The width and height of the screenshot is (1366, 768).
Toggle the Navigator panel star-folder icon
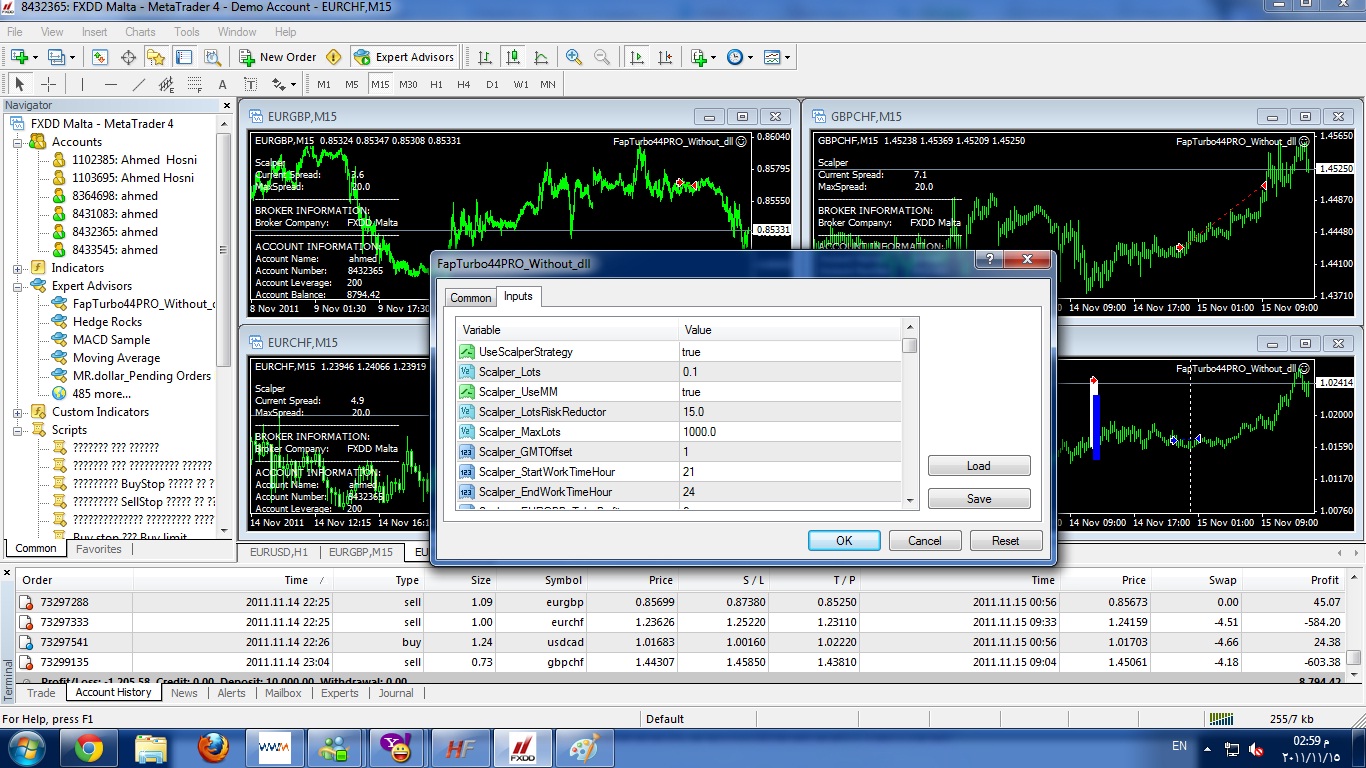[157, 57]
